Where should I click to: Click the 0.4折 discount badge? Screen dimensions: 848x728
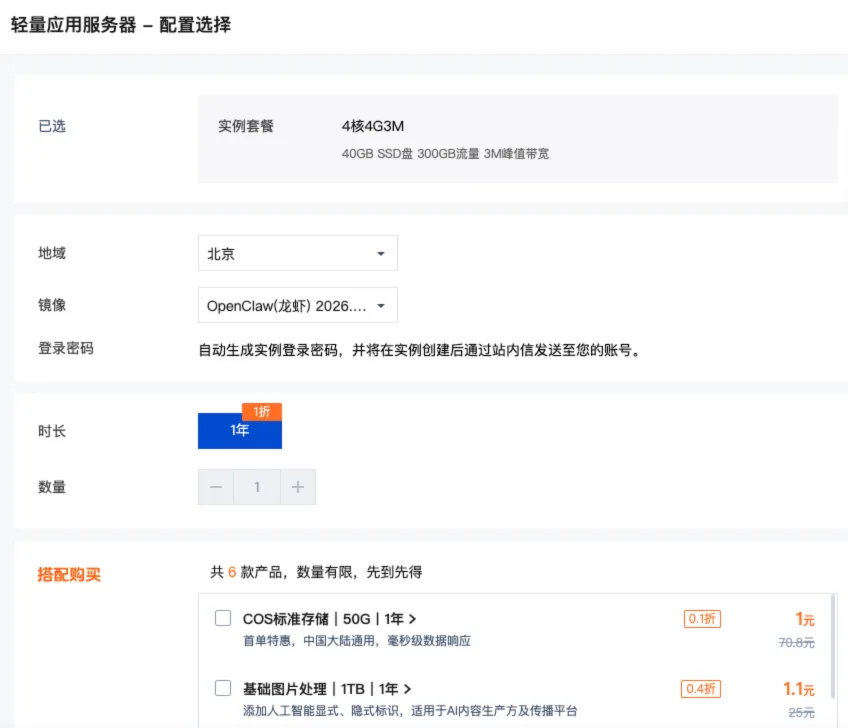pos(701,689)
